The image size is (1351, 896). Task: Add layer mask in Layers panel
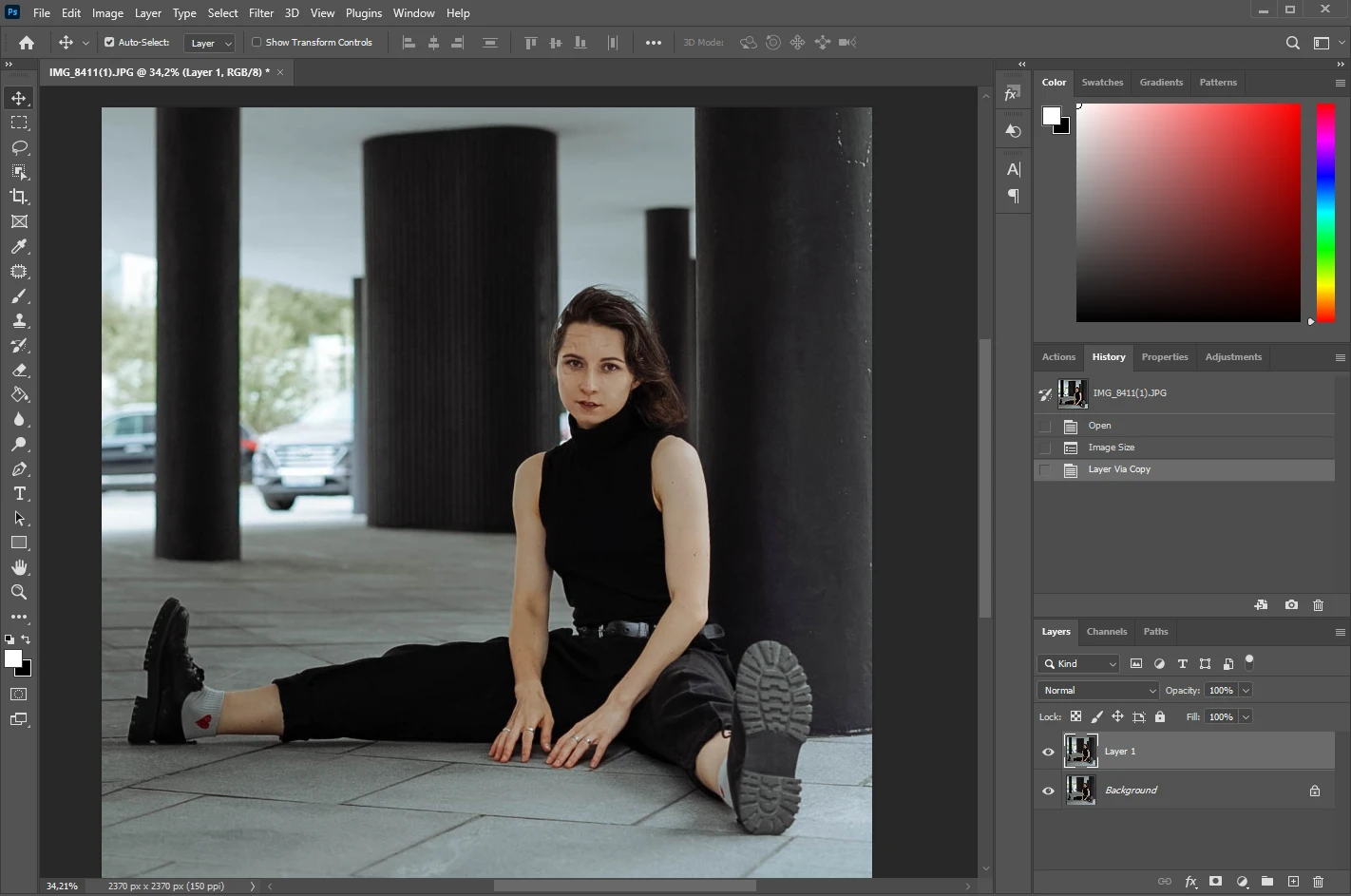[x=1215, y=882]
